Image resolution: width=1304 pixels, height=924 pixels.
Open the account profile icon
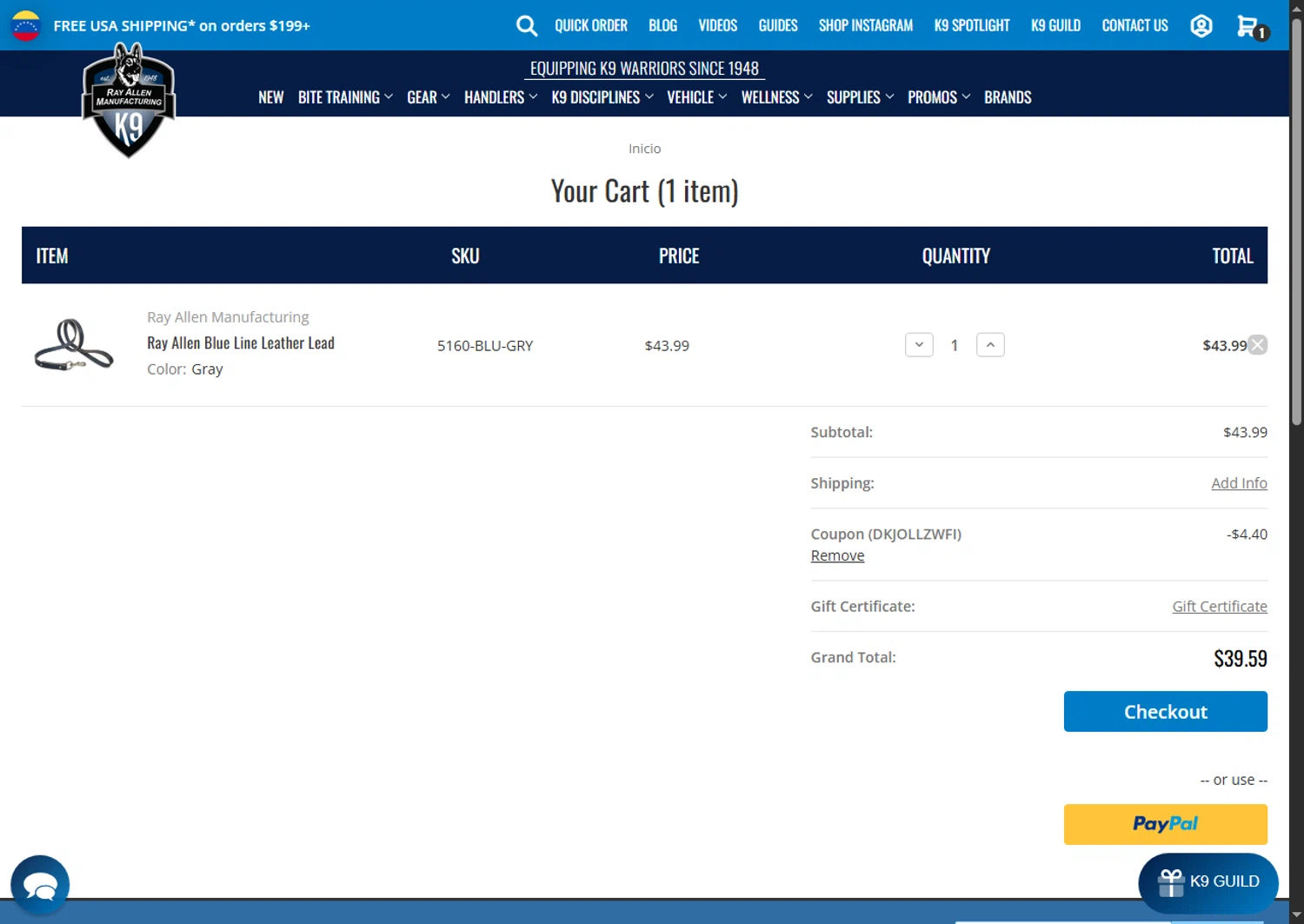tap(1201, 26)
